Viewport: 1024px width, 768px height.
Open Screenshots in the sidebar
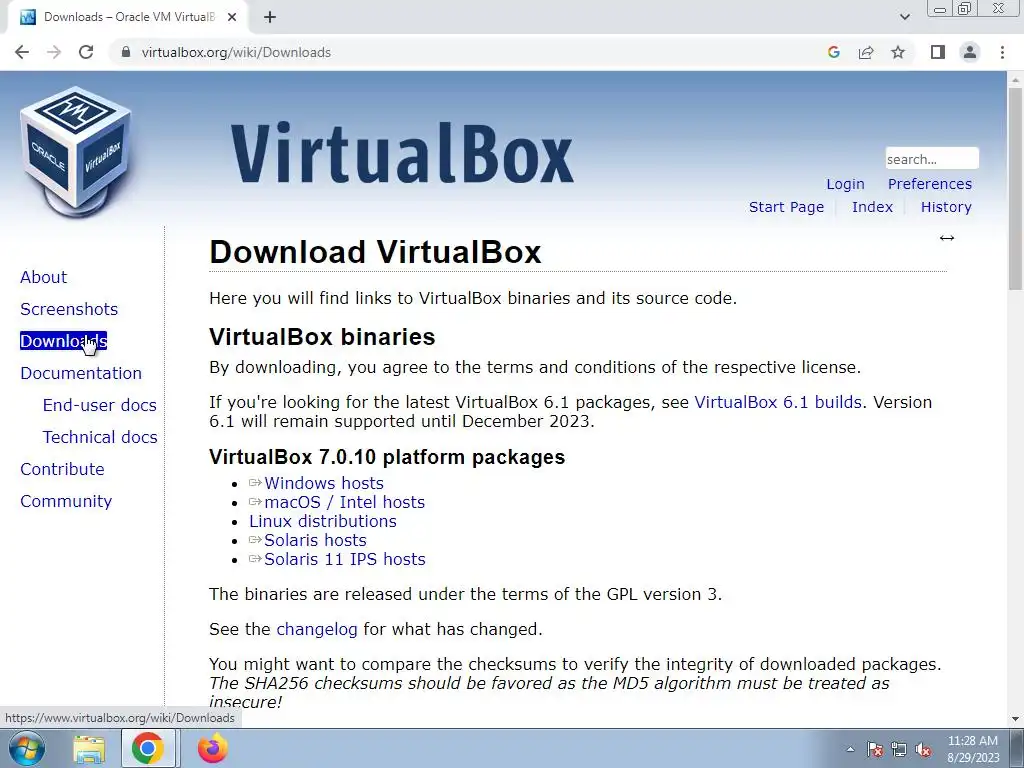69,309
